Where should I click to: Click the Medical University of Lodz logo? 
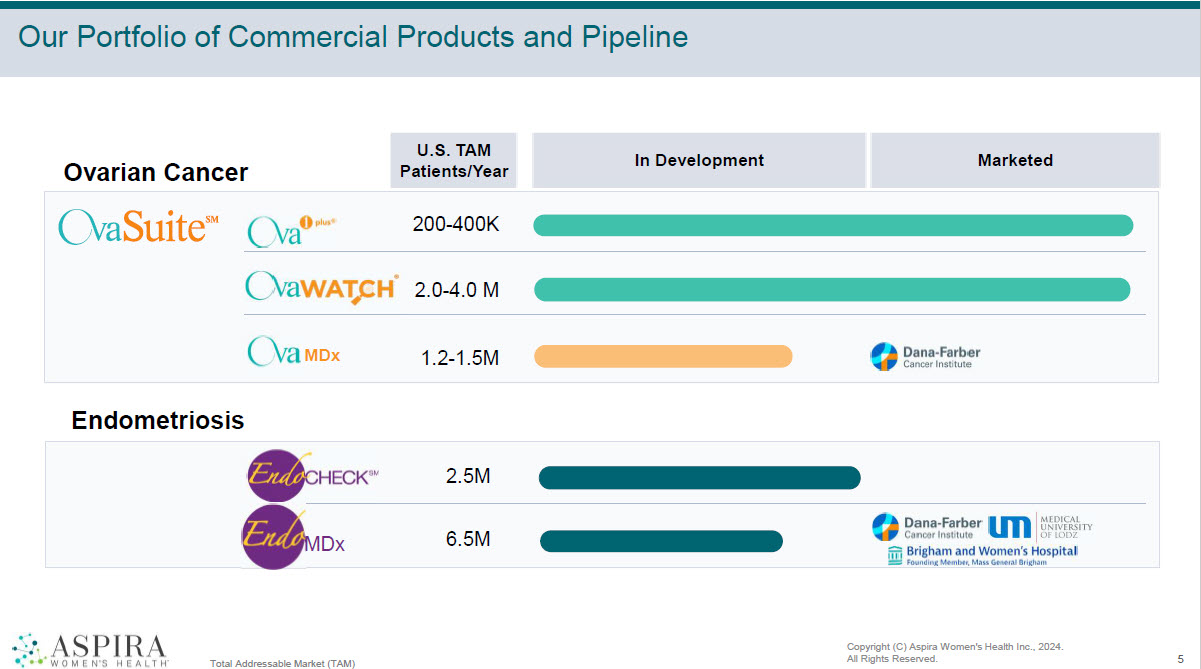click(x=1040, y=526)
